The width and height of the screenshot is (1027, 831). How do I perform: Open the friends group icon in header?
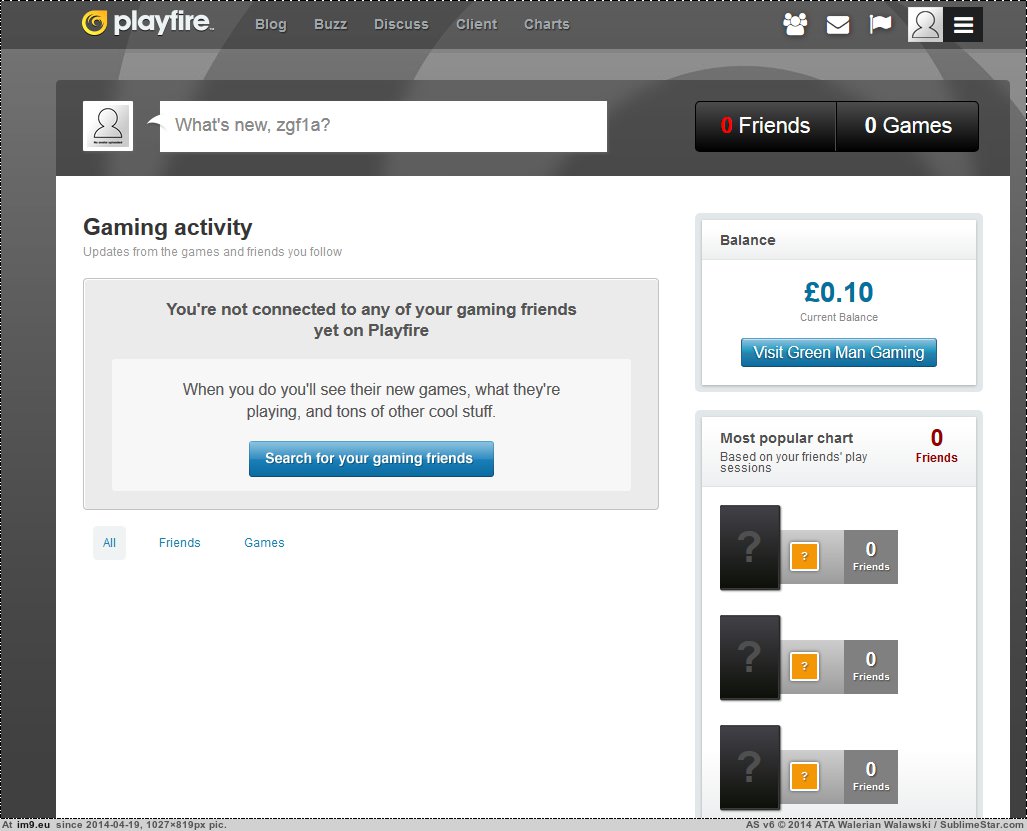795,24
